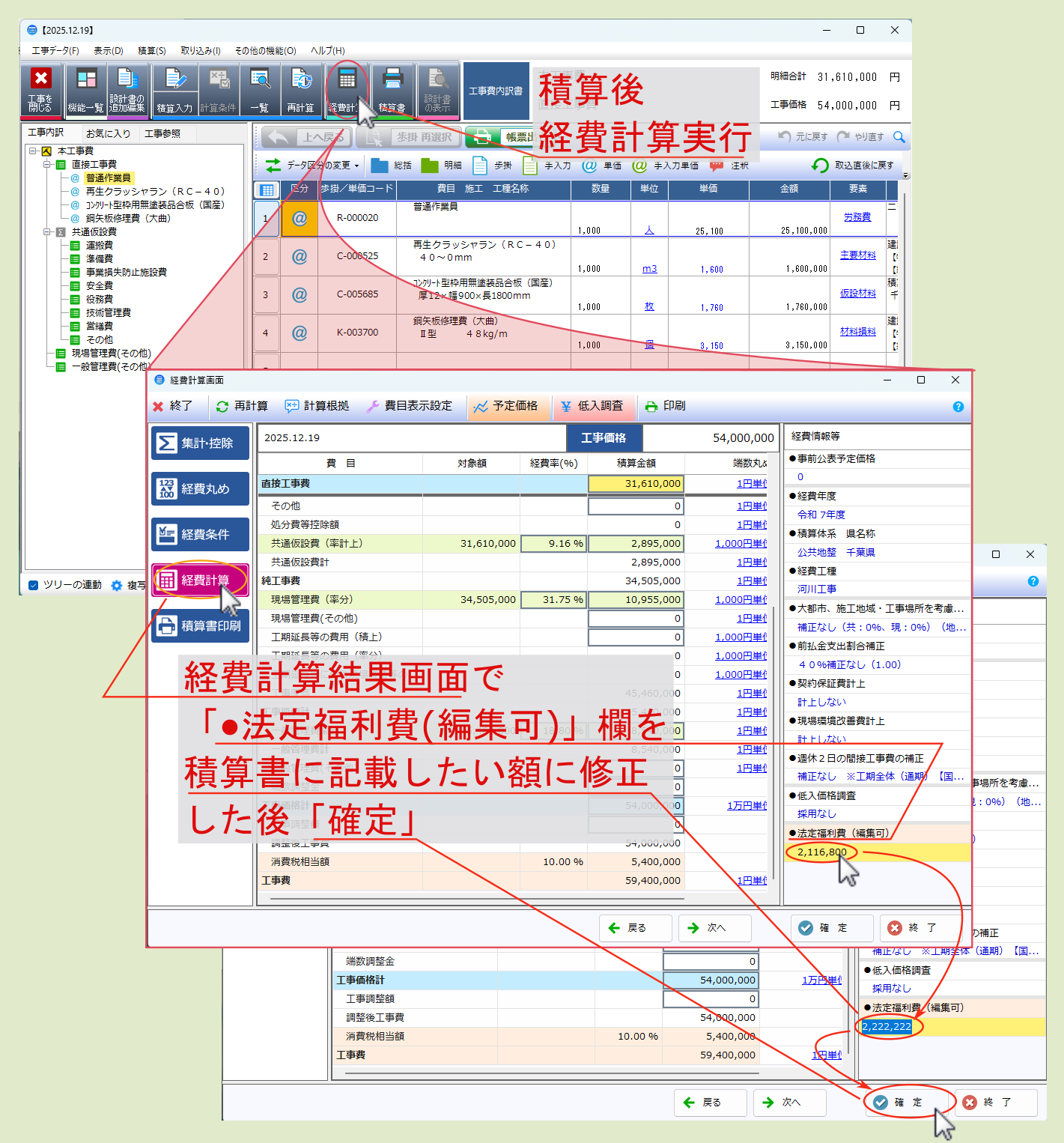Image resolution: width=1064 pixels, height=1143 pixels.
Task: Open 積算書 printer icon in toolbar
Action: 392,88
